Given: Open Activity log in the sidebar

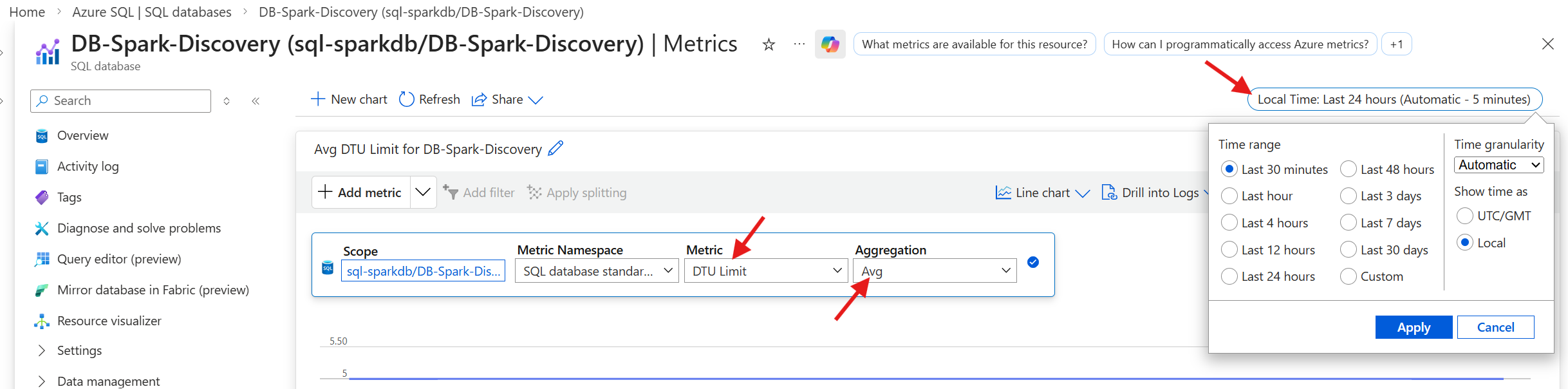Looking at the screenshot, I should pyautogui.click(x=88, y=166).
